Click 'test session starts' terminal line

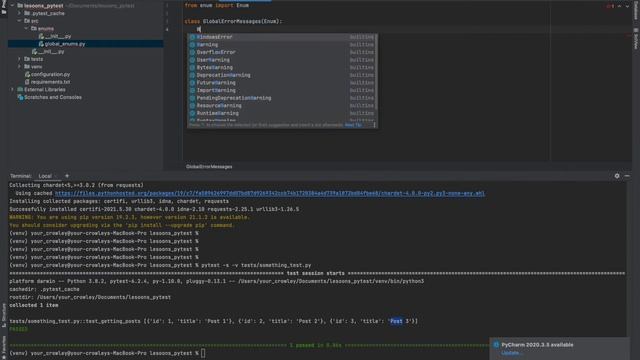[x=316, y=273]
